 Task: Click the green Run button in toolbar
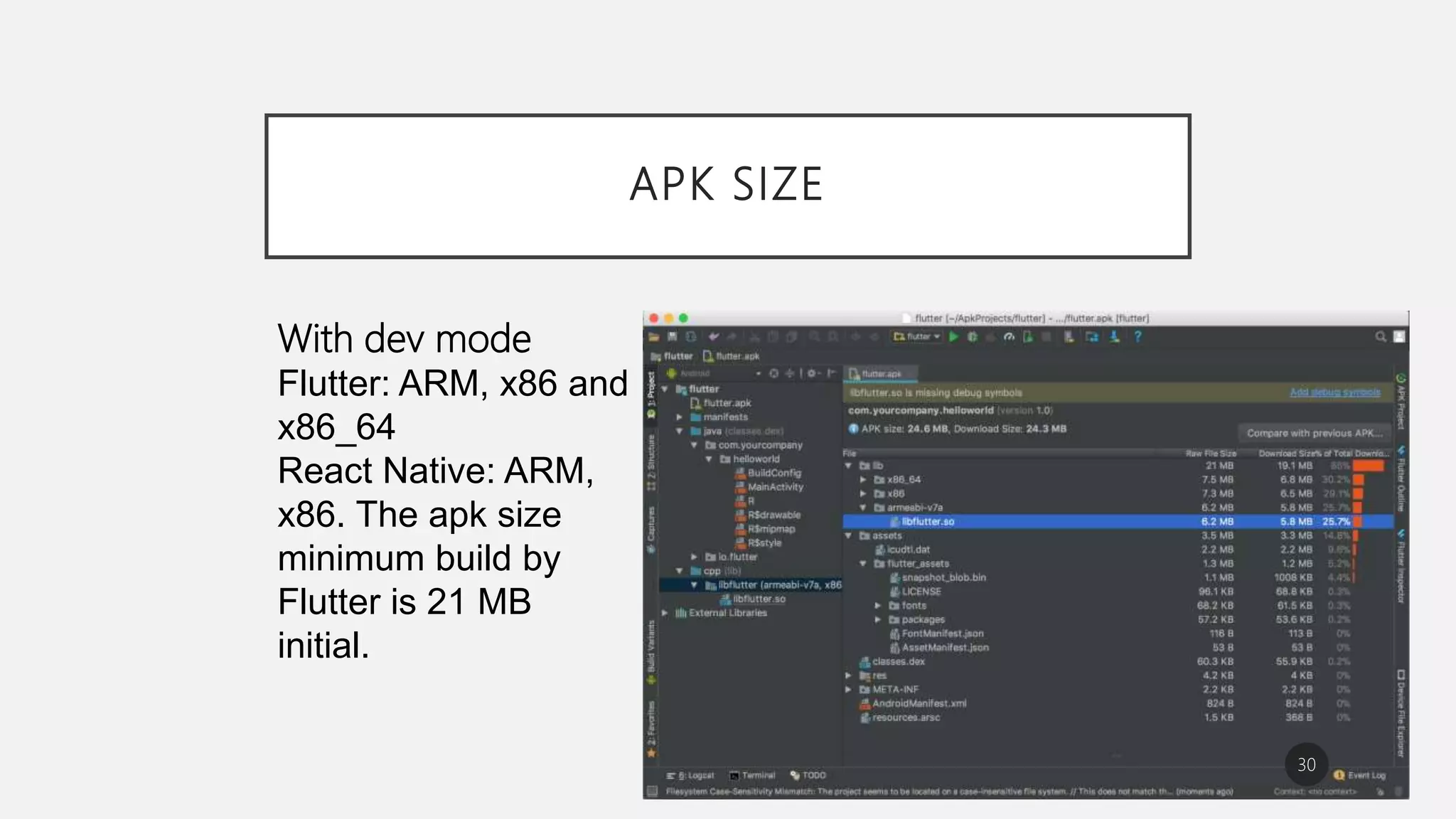pos(954,337)
